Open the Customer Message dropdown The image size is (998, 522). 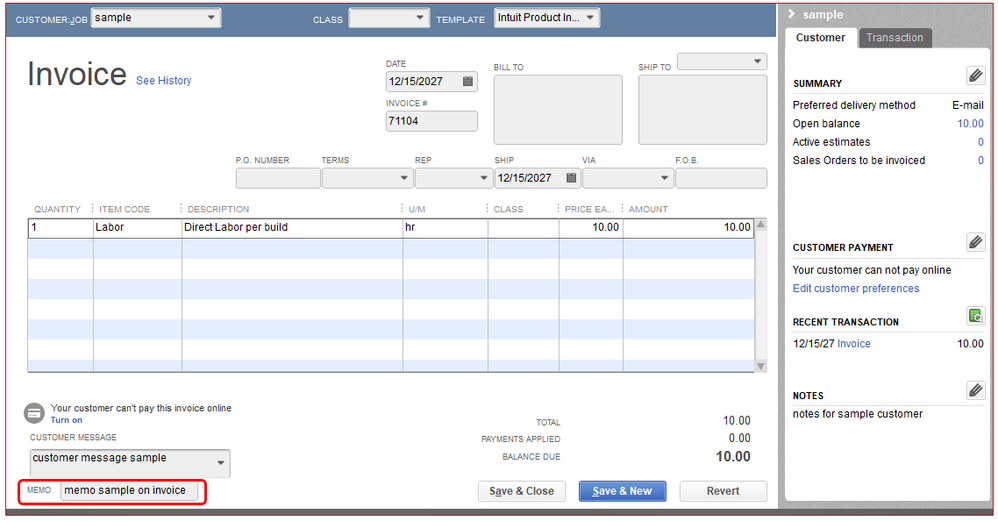click(x=221, y=463)
